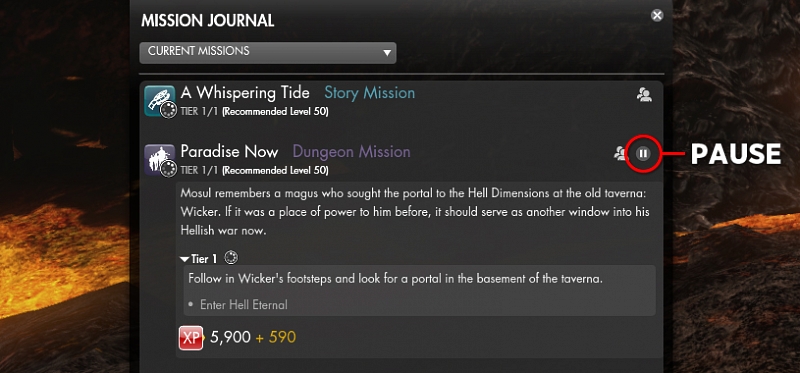Image resolution: width=800 pixels, height=373 pixels.
Task: Click the Dungeon Mission label
Action: point(351,152)
